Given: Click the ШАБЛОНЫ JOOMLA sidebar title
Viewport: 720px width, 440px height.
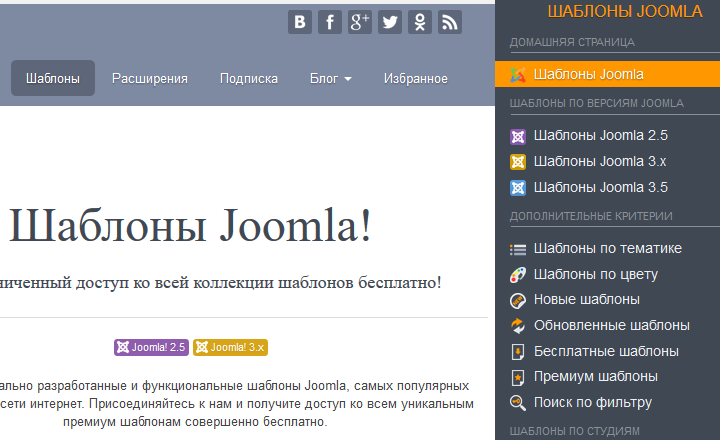Looking at the screenshot, I should 625,11.
